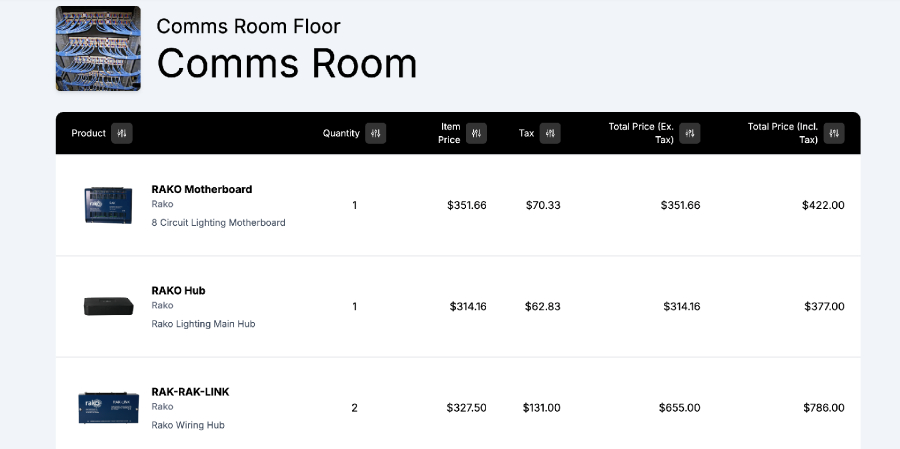The width and height of the screenshot is (900, 449).
Task: Select the RAKO Motherboard product name
Action: 202,189
